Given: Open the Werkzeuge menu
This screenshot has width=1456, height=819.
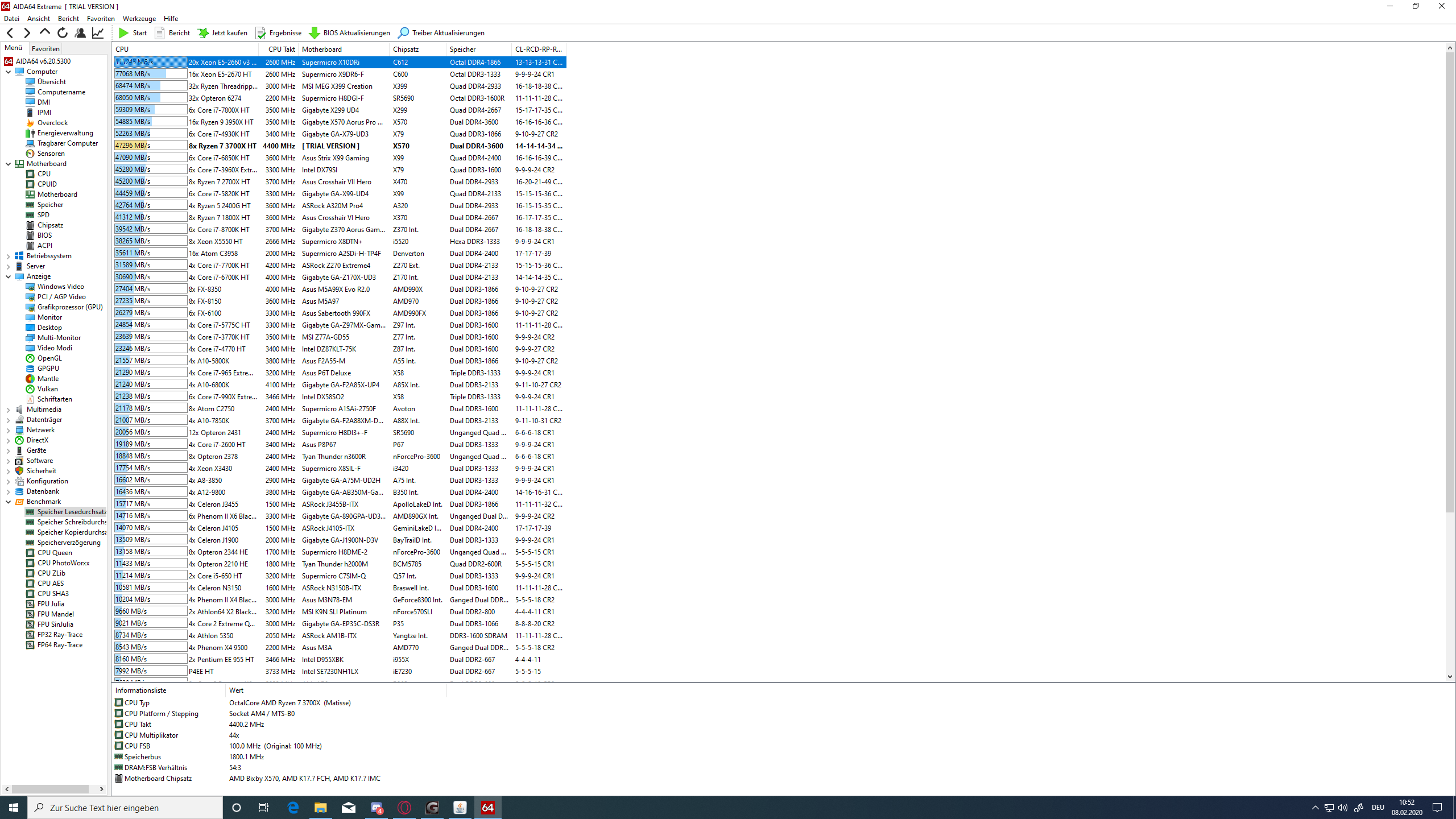Looking at the screenshot, I should (x=139, y=19).
